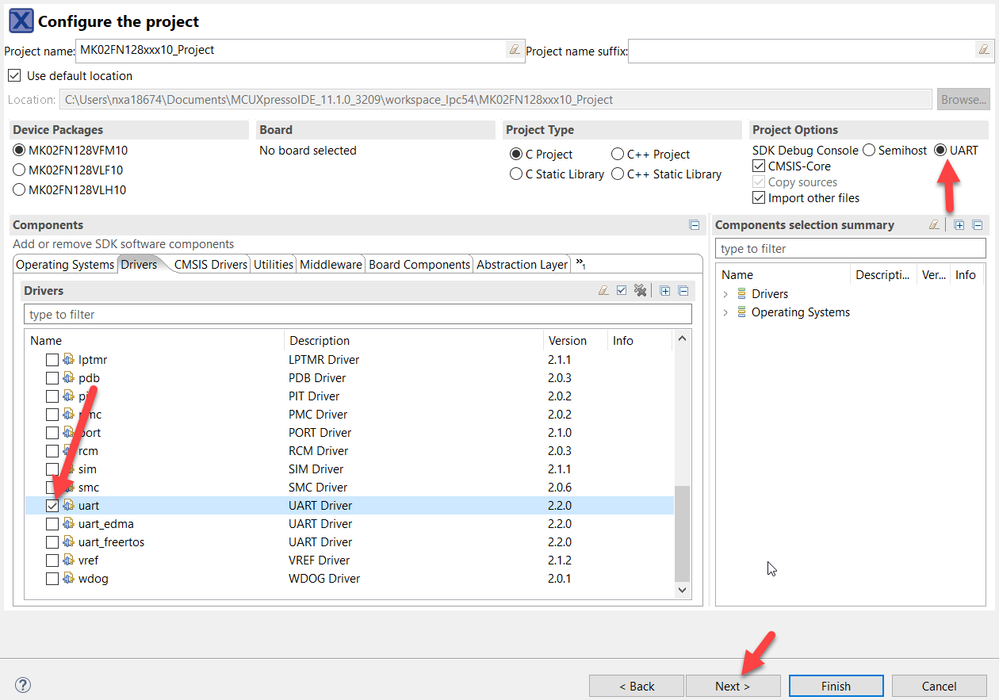
Task: Select C++ Project type
Action: (x=617, y=154)
